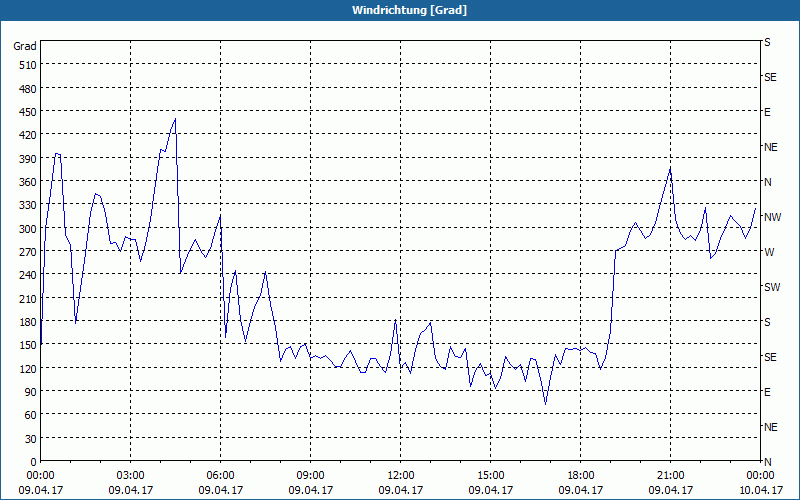The height and width of the screenshot is (500, 800).
Task: Click the chart title 'Windrichtung [Grad]'
Action: point(409,10)
